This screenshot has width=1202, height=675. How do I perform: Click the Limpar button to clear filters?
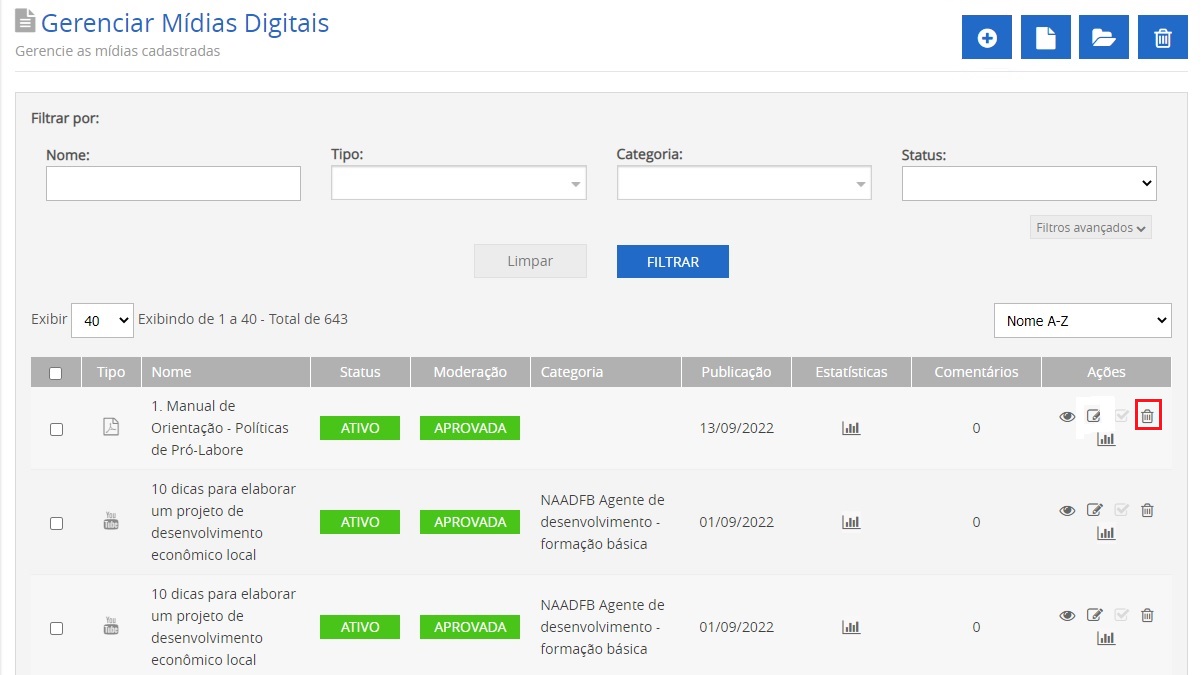[530, 261]
